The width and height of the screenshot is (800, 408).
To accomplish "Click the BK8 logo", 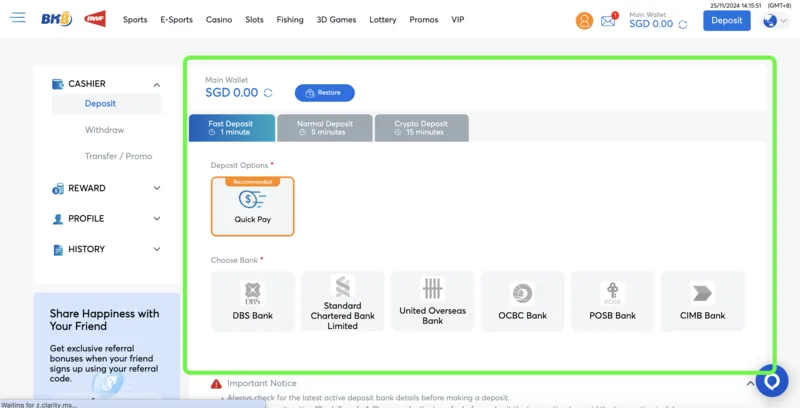I will point(58,19).
